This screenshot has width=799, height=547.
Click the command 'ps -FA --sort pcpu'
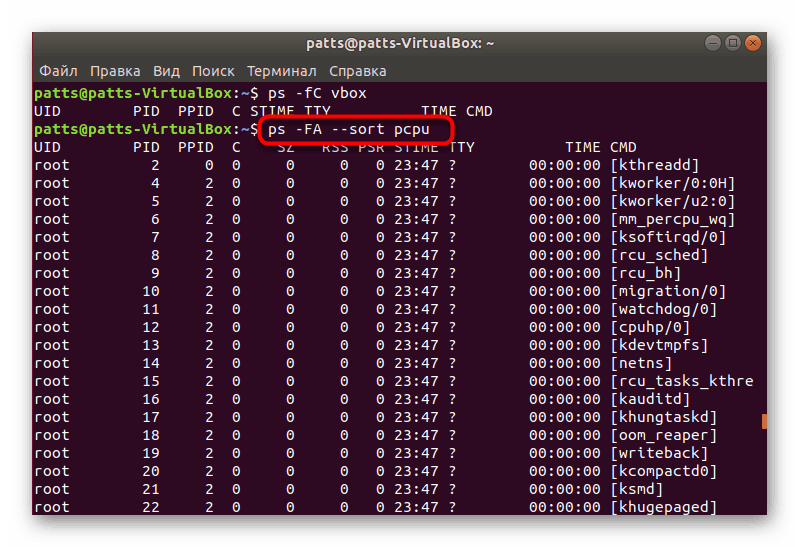(x=349, y=129)
